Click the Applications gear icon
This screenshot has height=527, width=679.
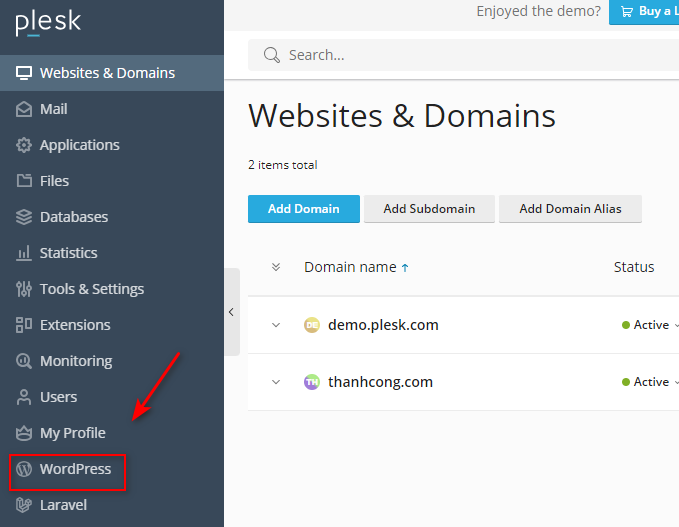(24, 145)
